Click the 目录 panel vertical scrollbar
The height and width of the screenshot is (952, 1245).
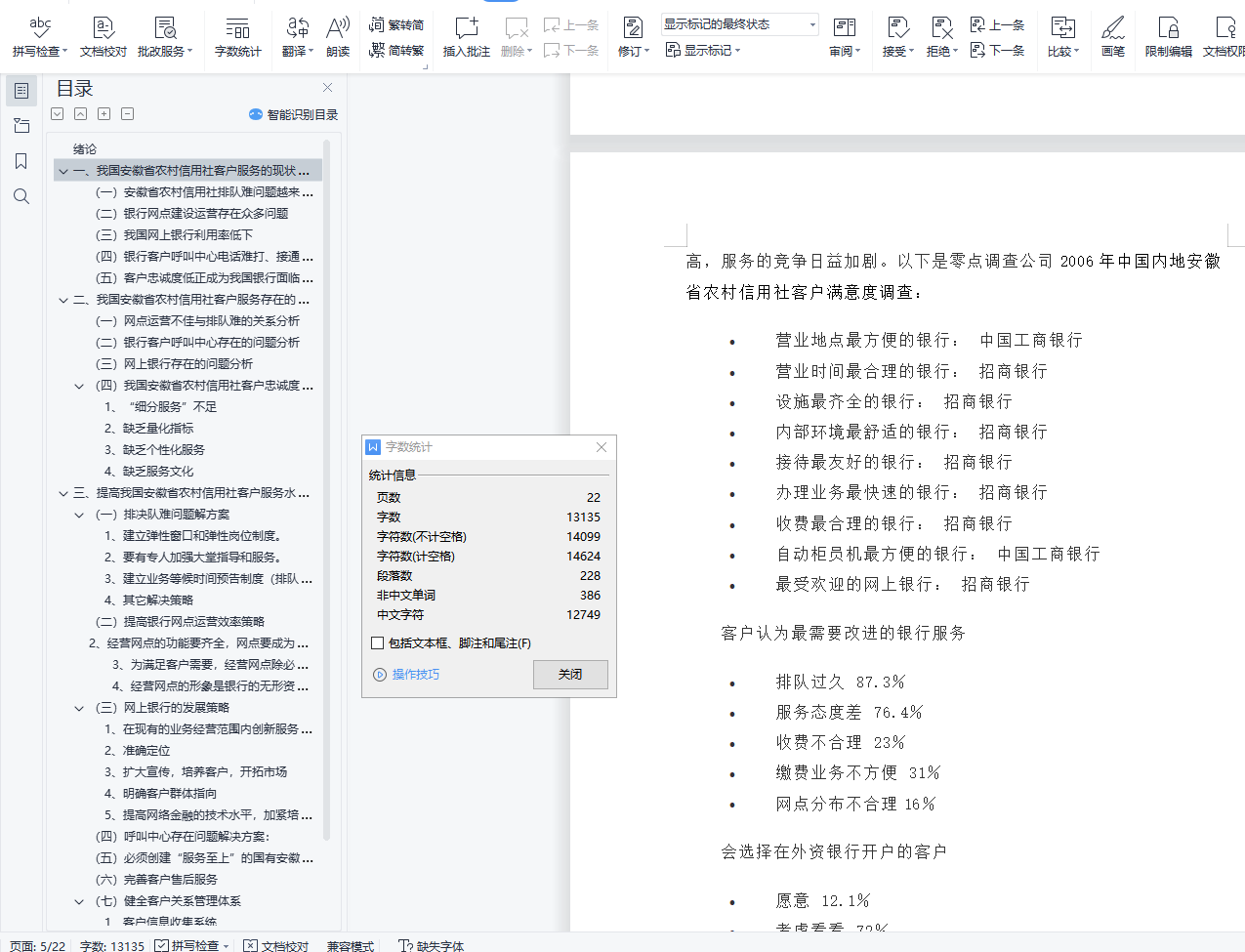tap(327, 488)
